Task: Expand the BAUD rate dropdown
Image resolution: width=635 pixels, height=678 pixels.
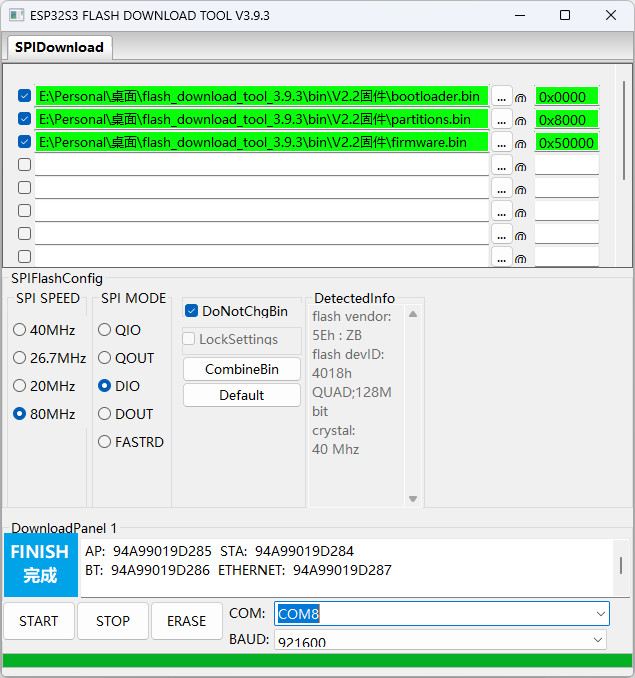Action: (x=598, y=640)
